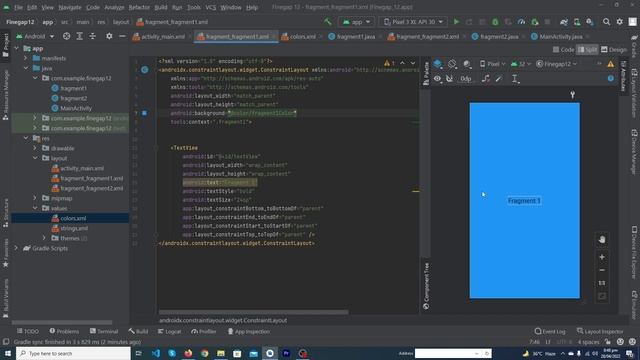Run the app with the green play button
The height and width of the screenshot is (360, 640).
456,22
